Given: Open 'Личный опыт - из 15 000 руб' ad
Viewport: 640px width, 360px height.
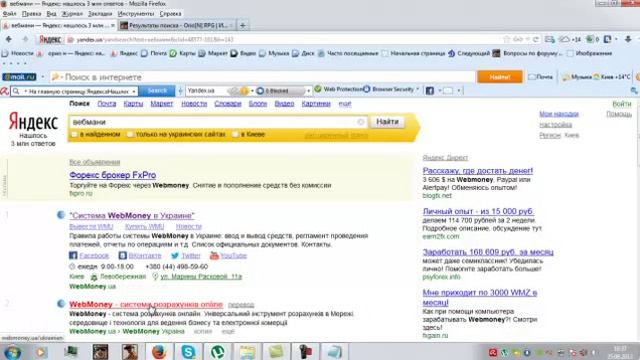Looking at the screenshot, I should coord(478,211).
